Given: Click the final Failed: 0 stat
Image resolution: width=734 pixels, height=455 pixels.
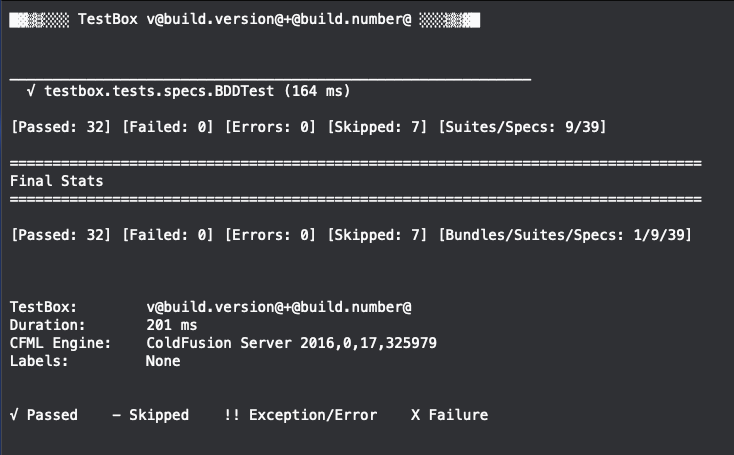Looking at the screenshot, I should click(168, 235).
